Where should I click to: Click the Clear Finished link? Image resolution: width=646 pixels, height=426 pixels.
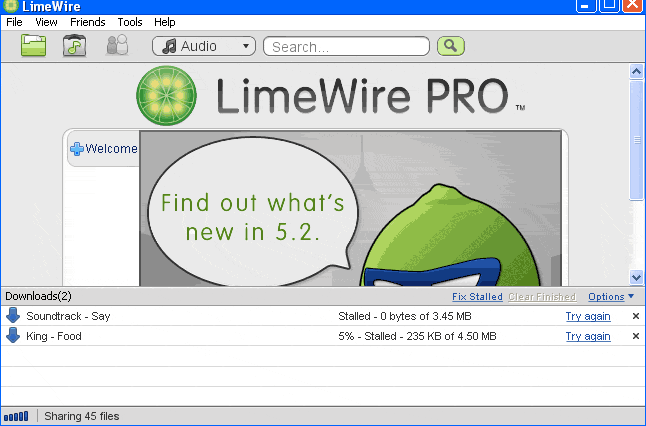coord(542,297)
